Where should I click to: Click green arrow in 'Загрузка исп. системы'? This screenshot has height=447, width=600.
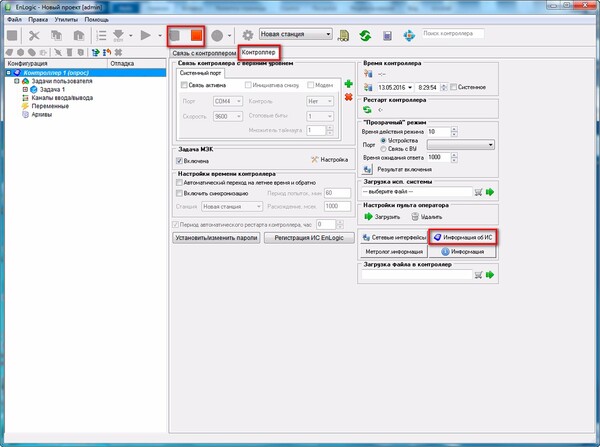coord(490,192)
